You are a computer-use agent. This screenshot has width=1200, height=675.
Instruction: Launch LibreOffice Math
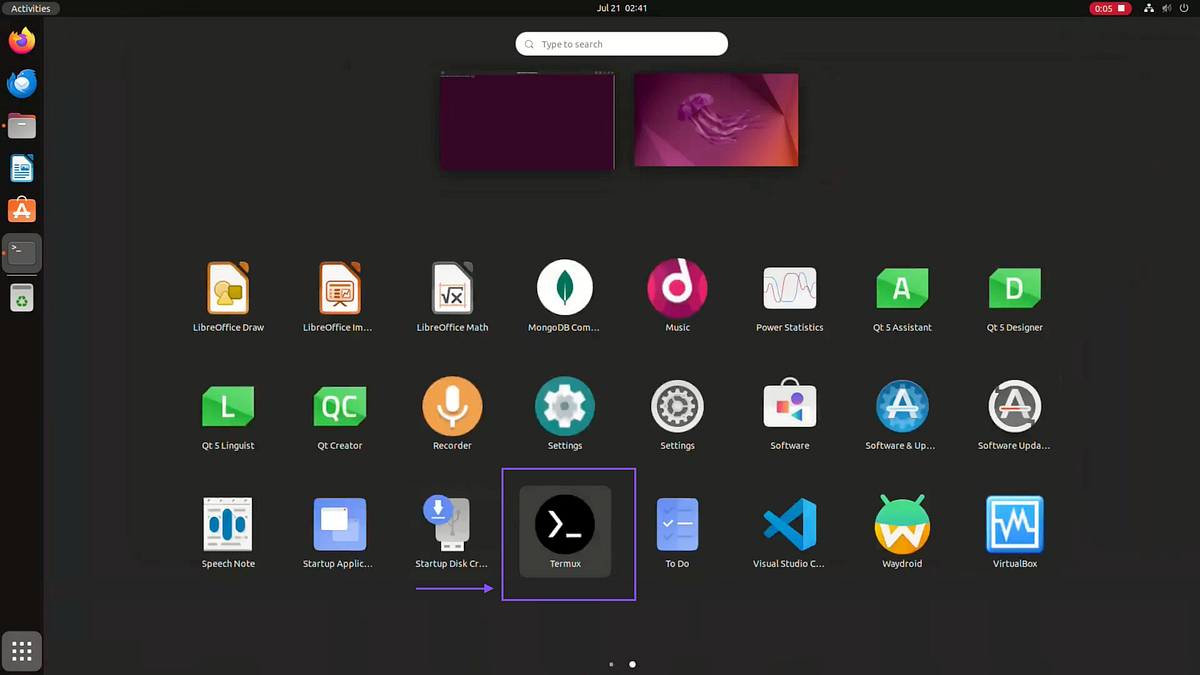(452, 287)
